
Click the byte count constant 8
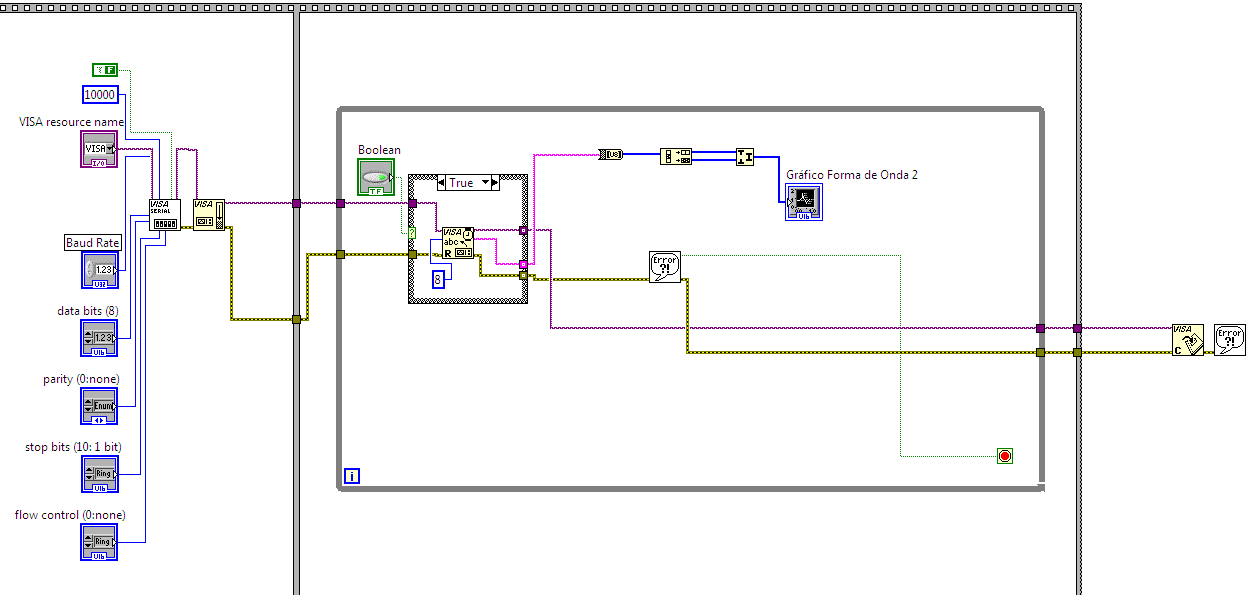point(438,279)
